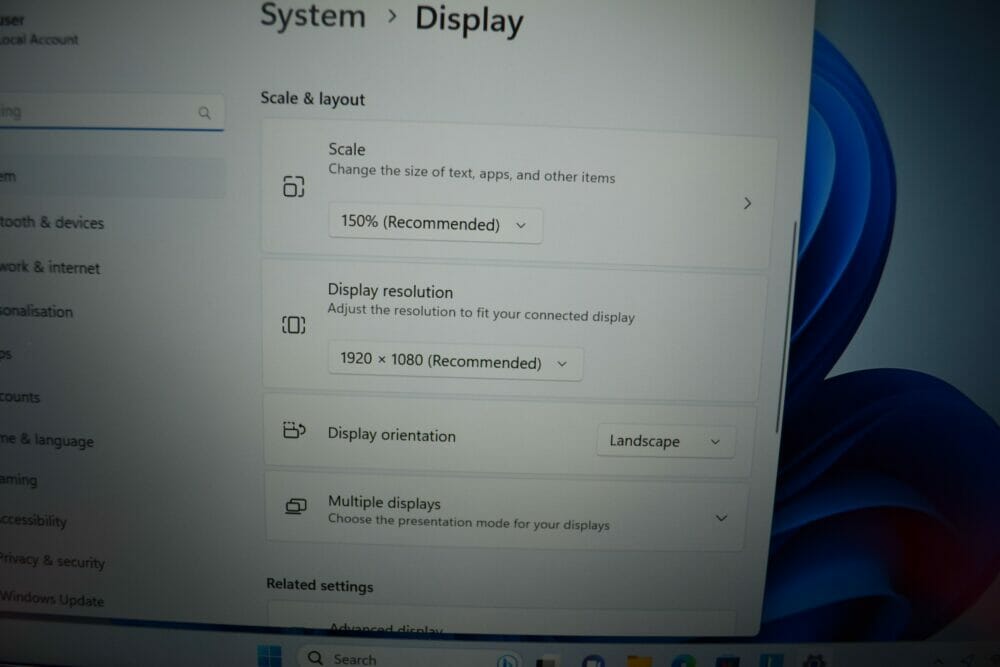The height and width of the screenshot is (667, 1000).
Task: Click the settings page vertical scrollbar
Action: [x=786, y=327]
